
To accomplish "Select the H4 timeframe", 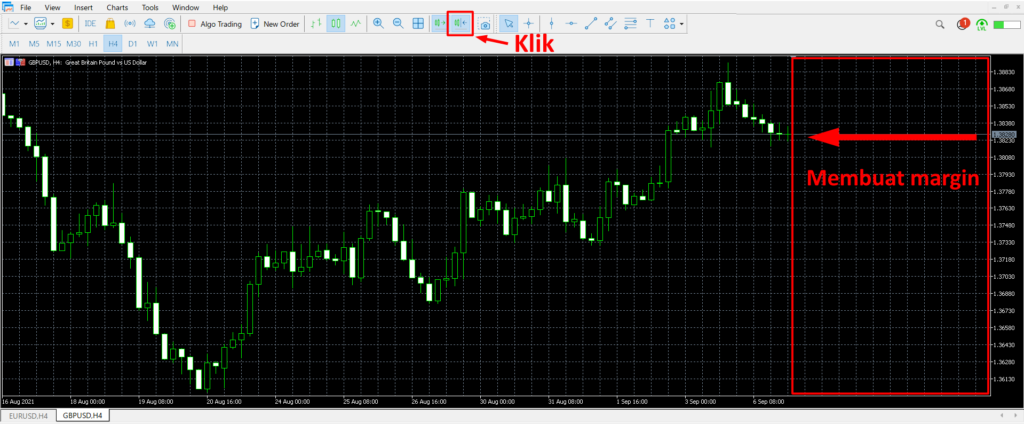I will (113, 43).
